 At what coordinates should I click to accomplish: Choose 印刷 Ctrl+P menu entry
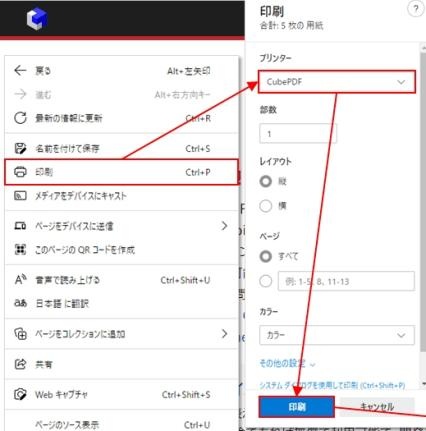(x=122, y=172)
